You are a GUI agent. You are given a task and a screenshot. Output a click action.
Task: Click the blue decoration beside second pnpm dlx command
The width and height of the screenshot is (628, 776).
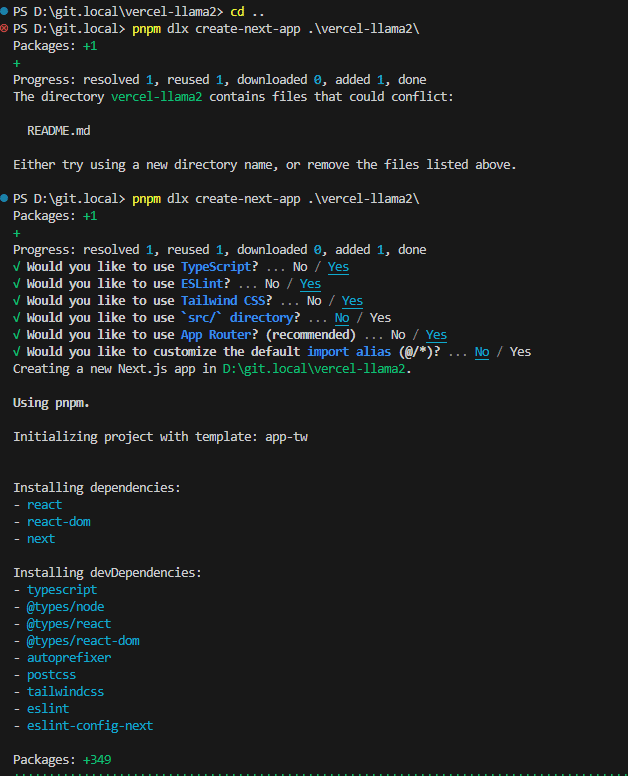pos(4,198)
